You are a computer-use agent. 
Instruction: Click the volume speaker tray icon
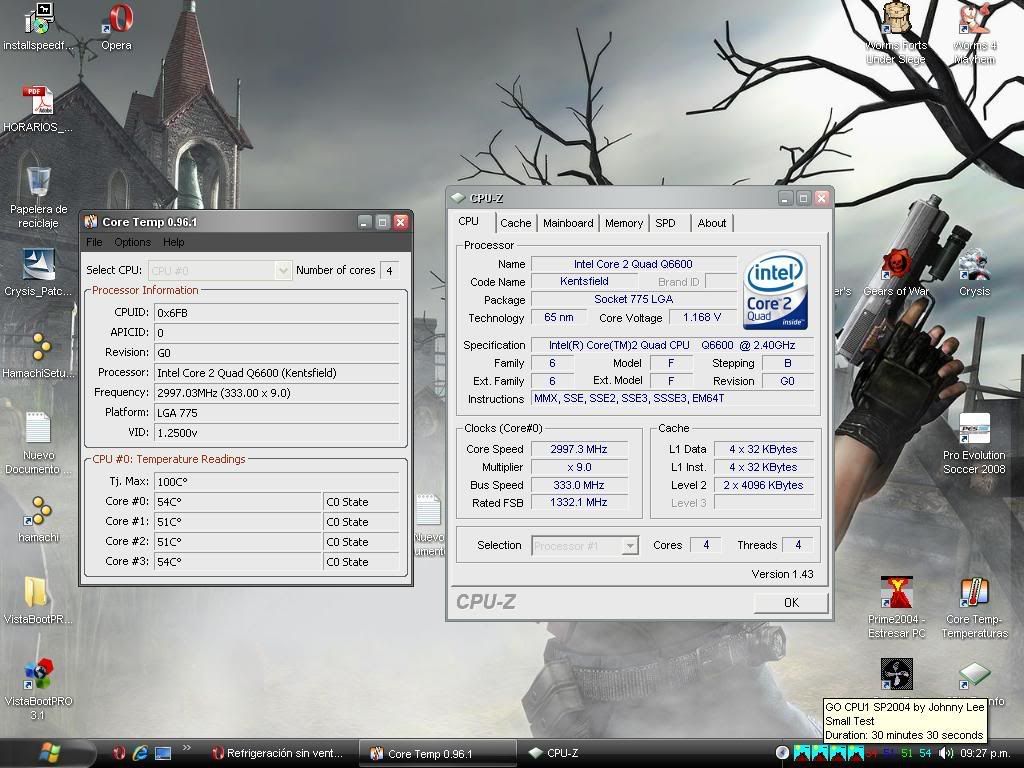946,754
